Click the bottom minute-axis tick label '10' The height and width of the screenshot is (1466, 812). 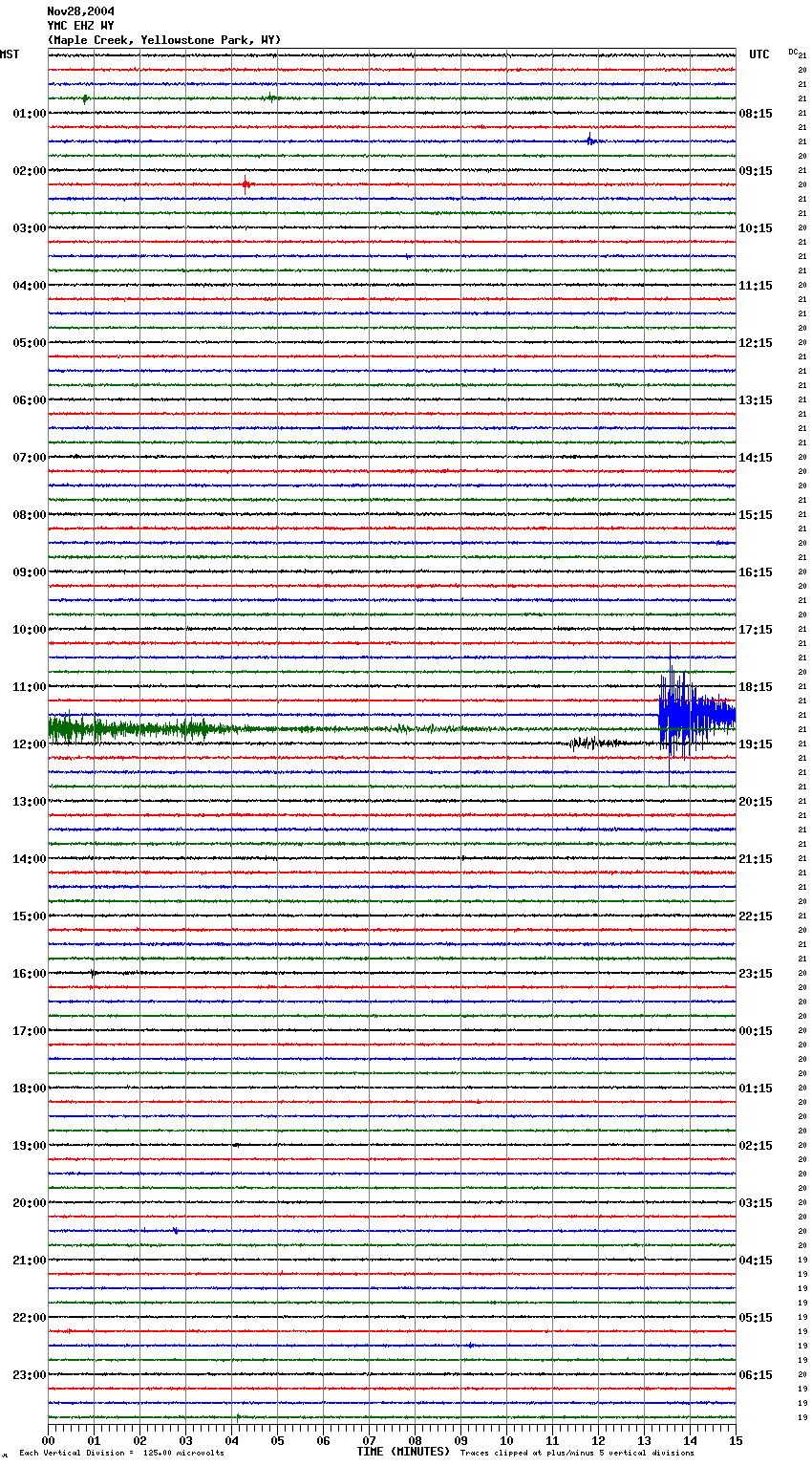506,1441
